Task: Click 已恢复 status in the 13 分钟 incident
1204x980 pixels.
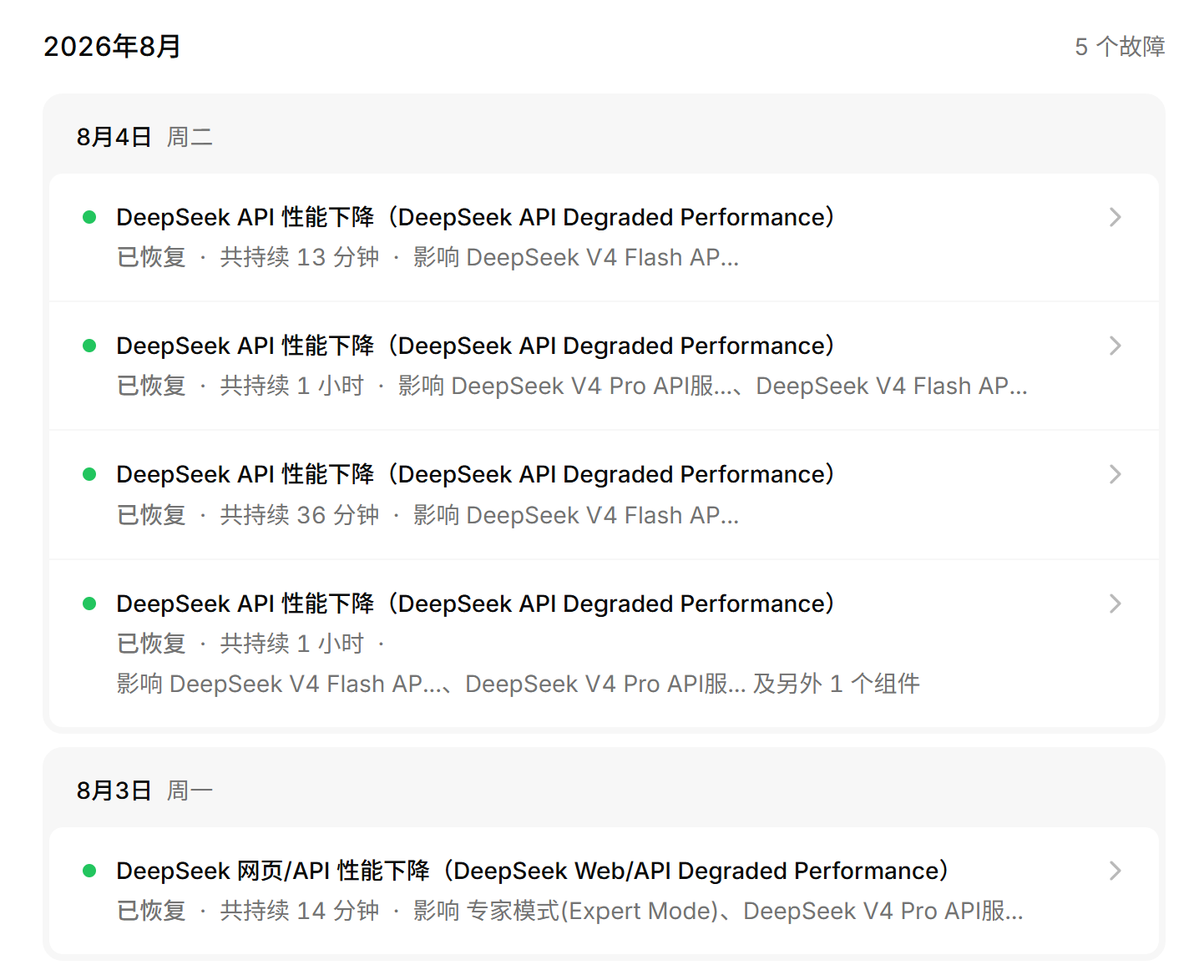Action: pyautogui.click(x=151, y=257)
